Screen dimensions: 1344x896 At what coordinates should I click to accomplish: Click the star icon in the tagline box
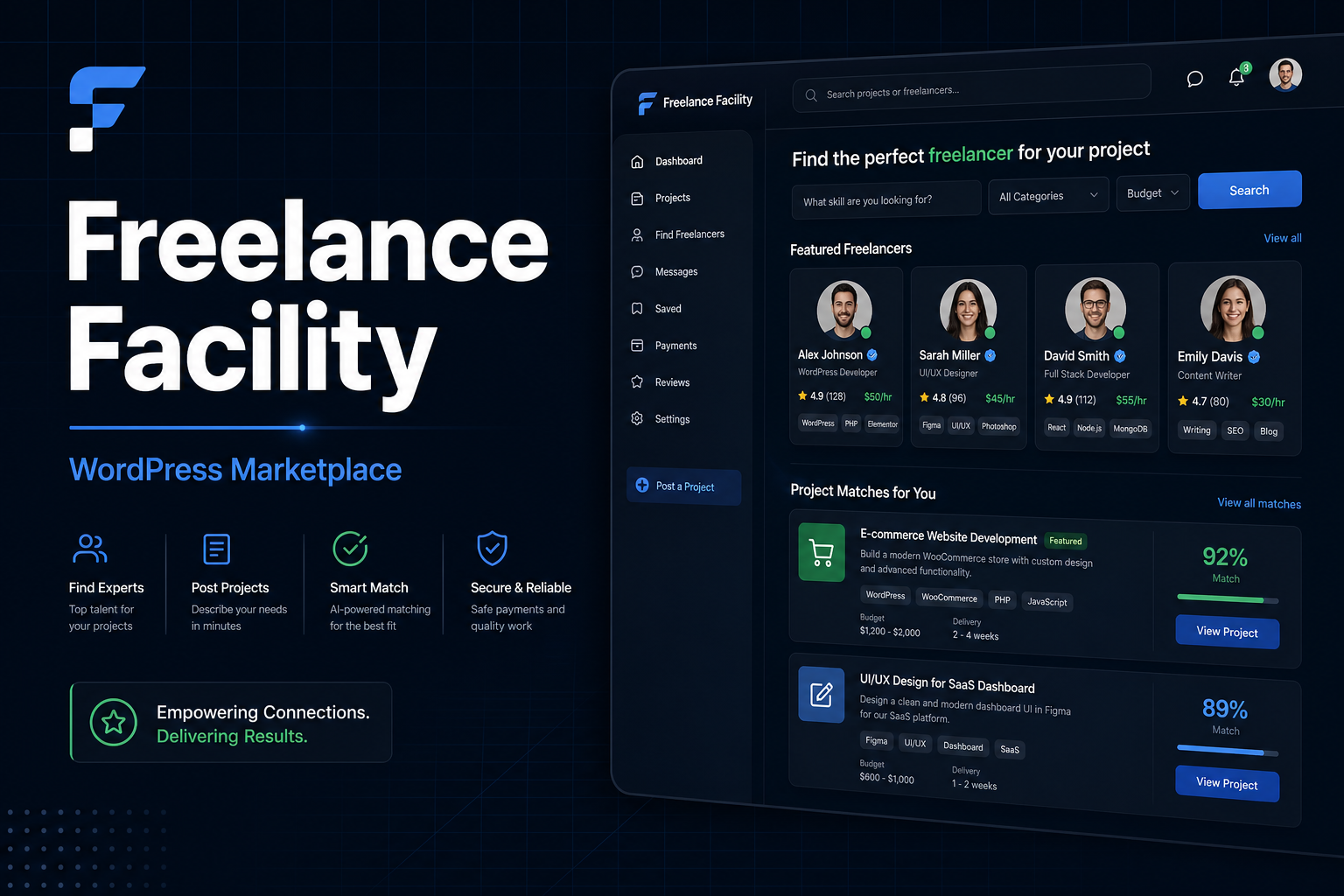pyautogui.click(x=114, y=722)
